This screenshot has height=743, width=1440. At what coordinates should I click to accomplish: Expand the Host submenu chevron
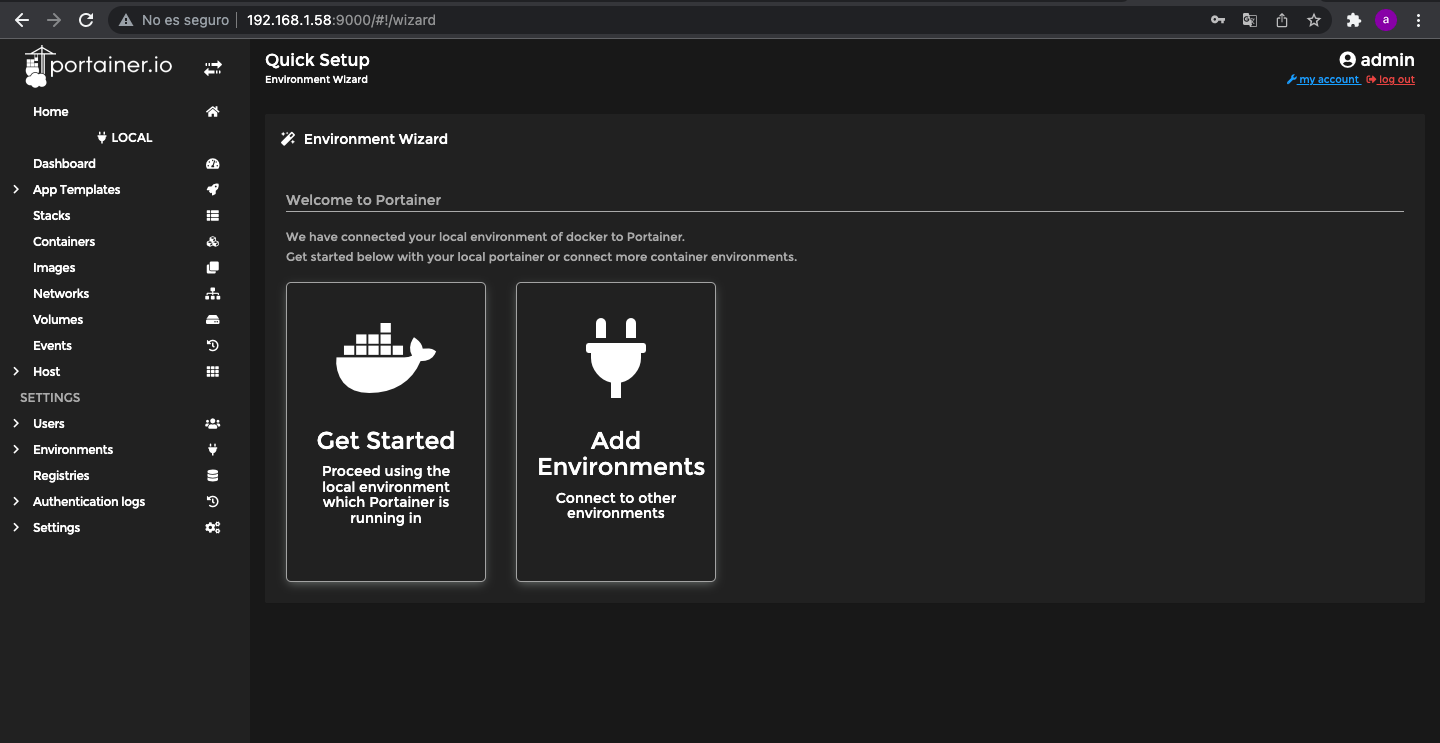(16, 372)
